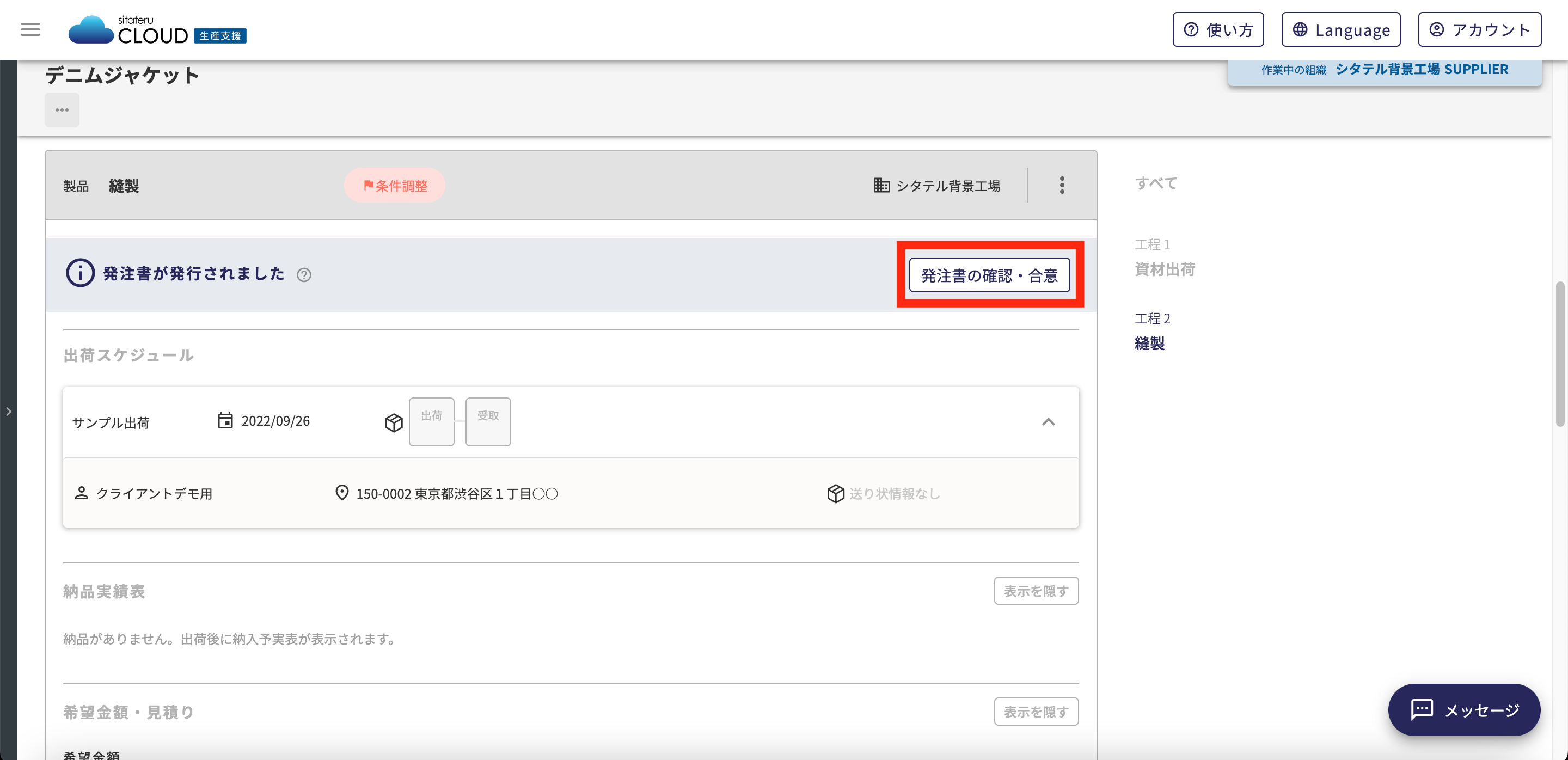This screenshot has height=760, width=1568.
Task: Click the 受取 status step
Action: coord(488,422)
